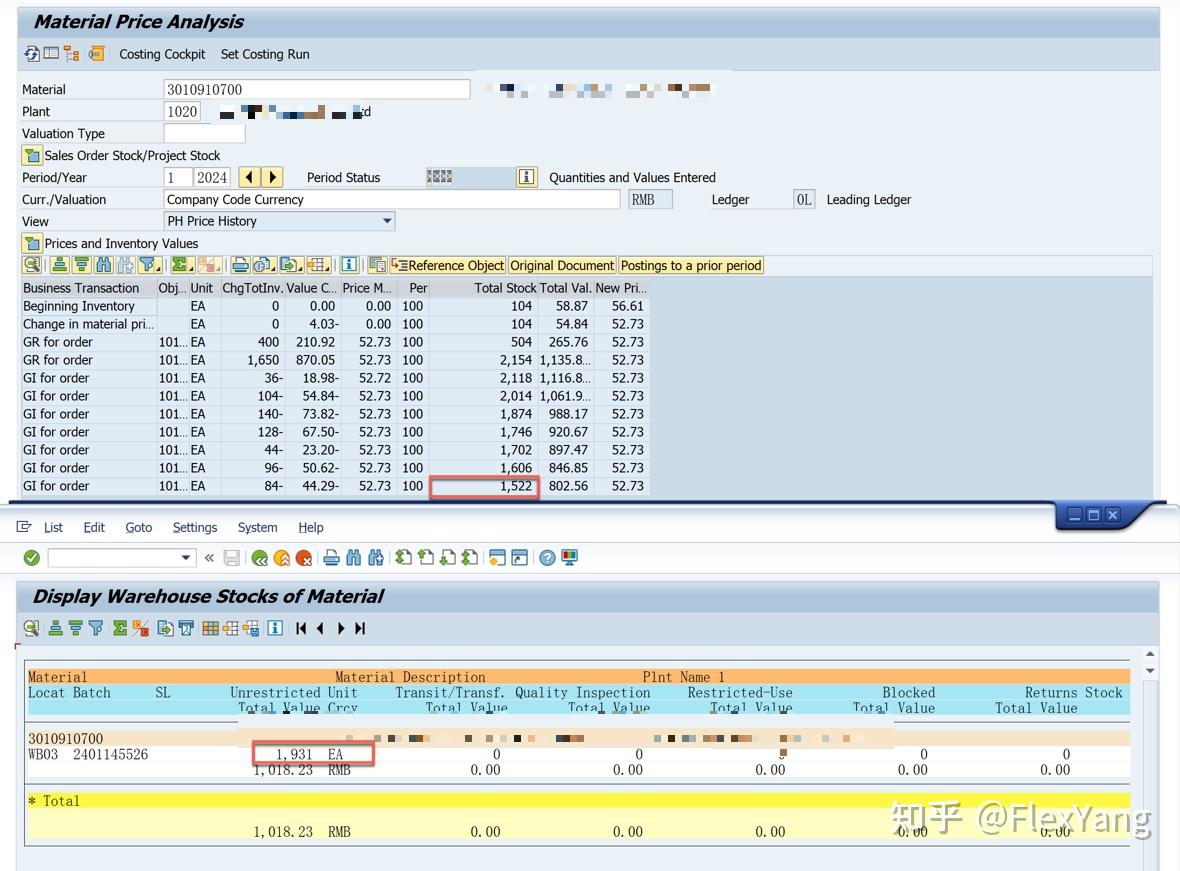
Task: Click the Original Document button
Action: pyautogui.click(x=562, y=266)
